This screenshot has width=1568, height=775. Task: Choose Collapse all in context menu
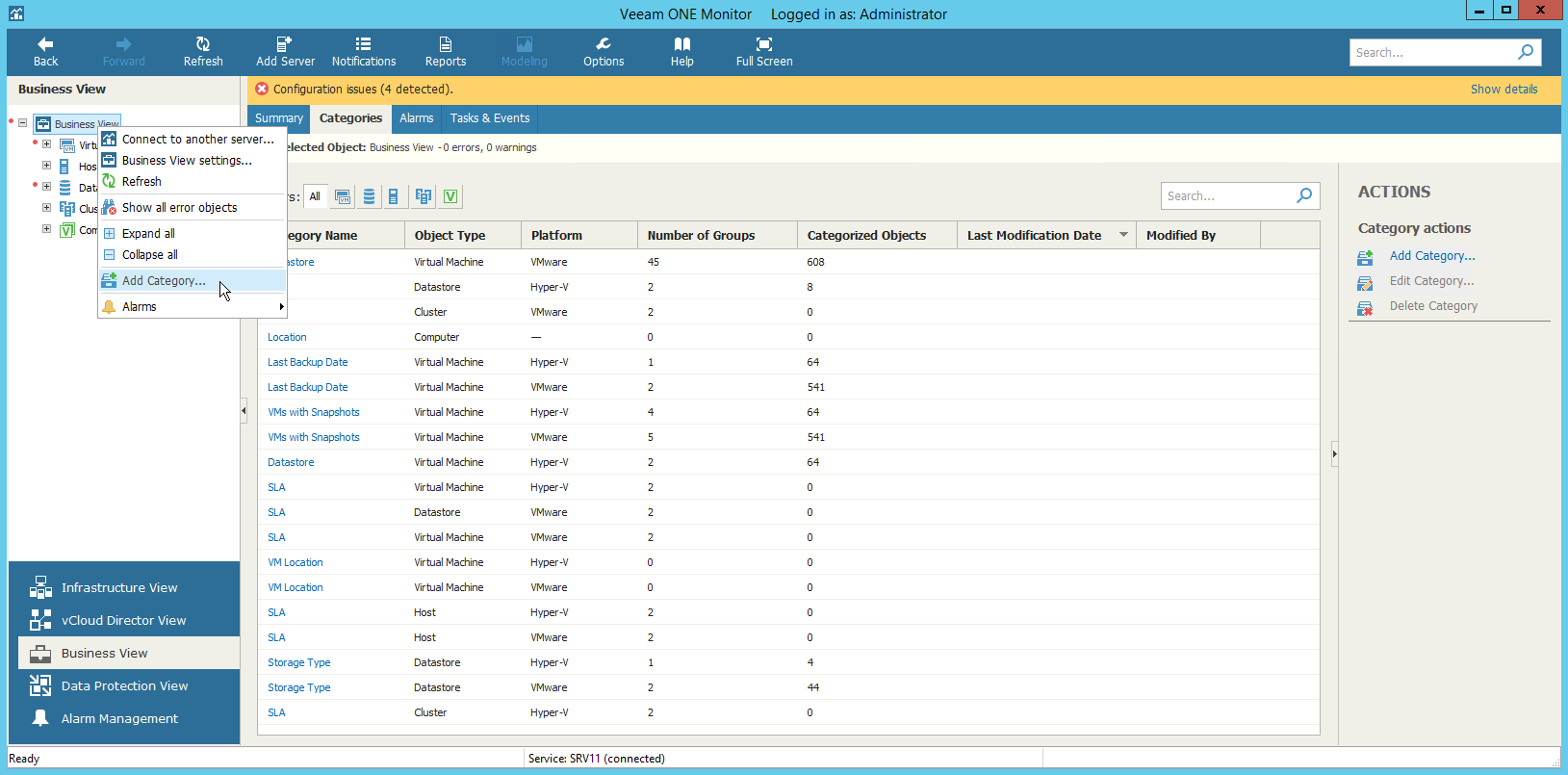coord(193,255)
